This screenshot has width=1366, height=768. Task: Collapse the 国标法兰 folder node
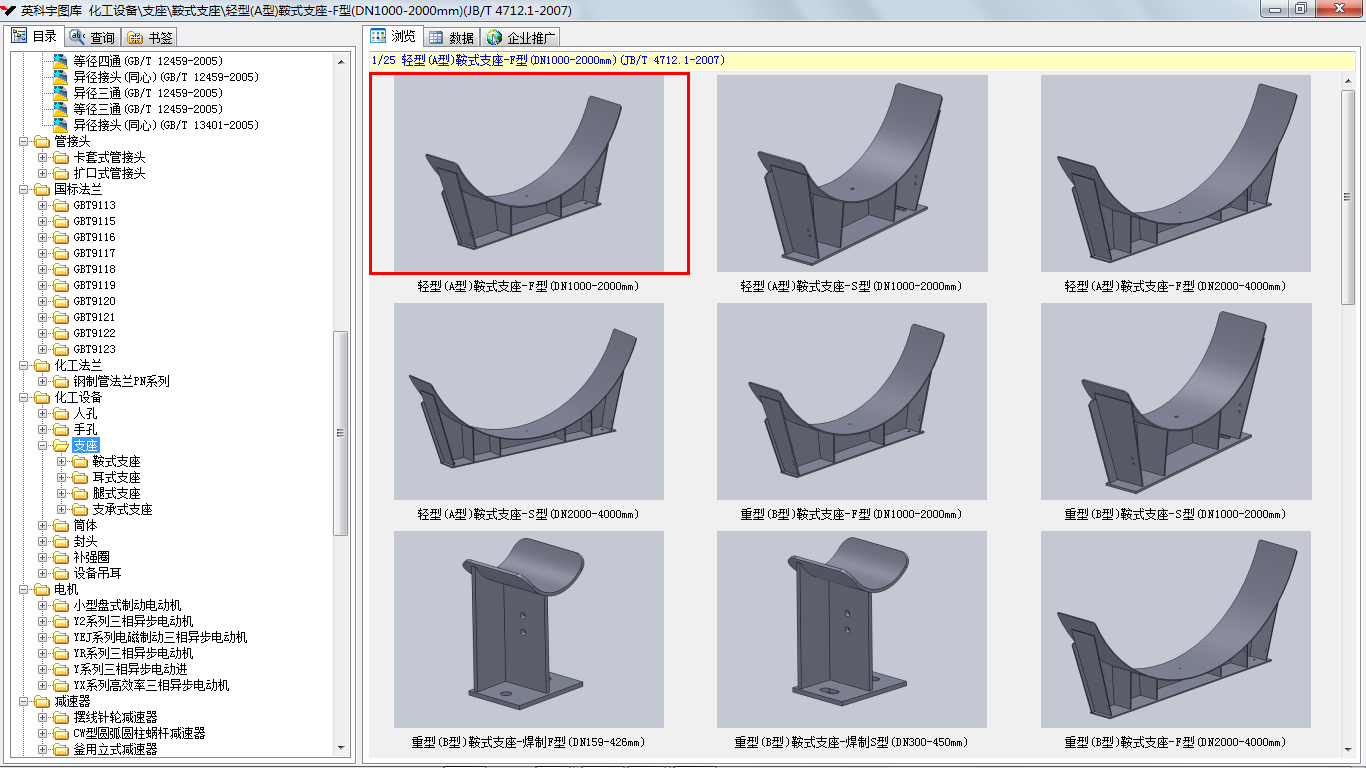(24, 189)
